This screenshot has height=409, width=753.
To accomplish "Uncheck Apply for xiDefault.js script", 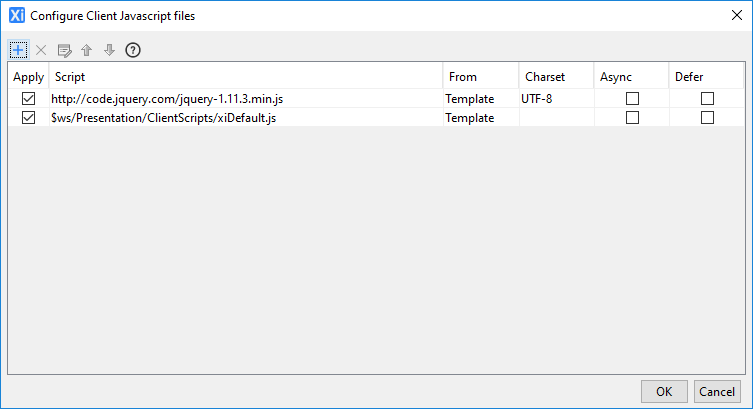I will tap(28, 117).
